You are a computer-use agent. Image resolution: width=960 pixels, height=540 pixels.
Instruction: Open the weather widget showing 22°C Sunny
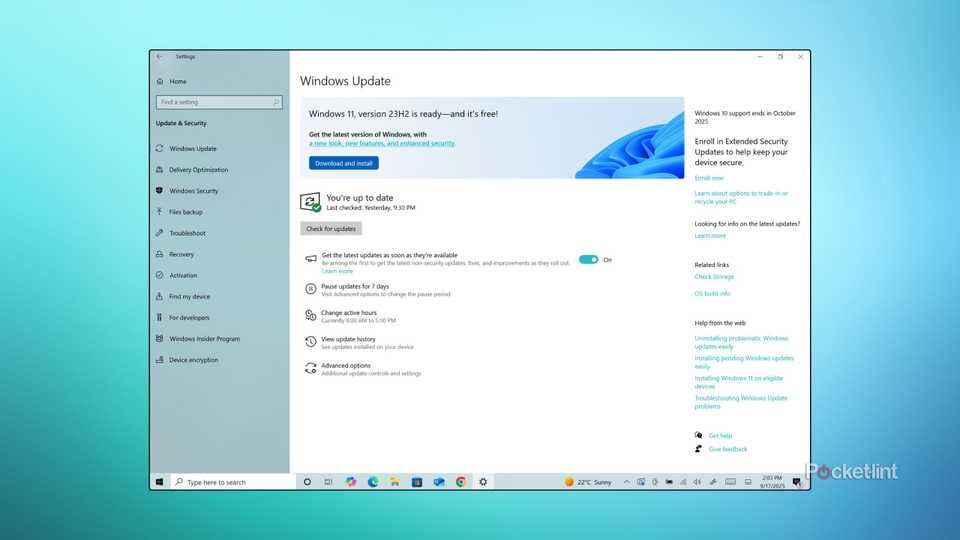pos(588,482)
